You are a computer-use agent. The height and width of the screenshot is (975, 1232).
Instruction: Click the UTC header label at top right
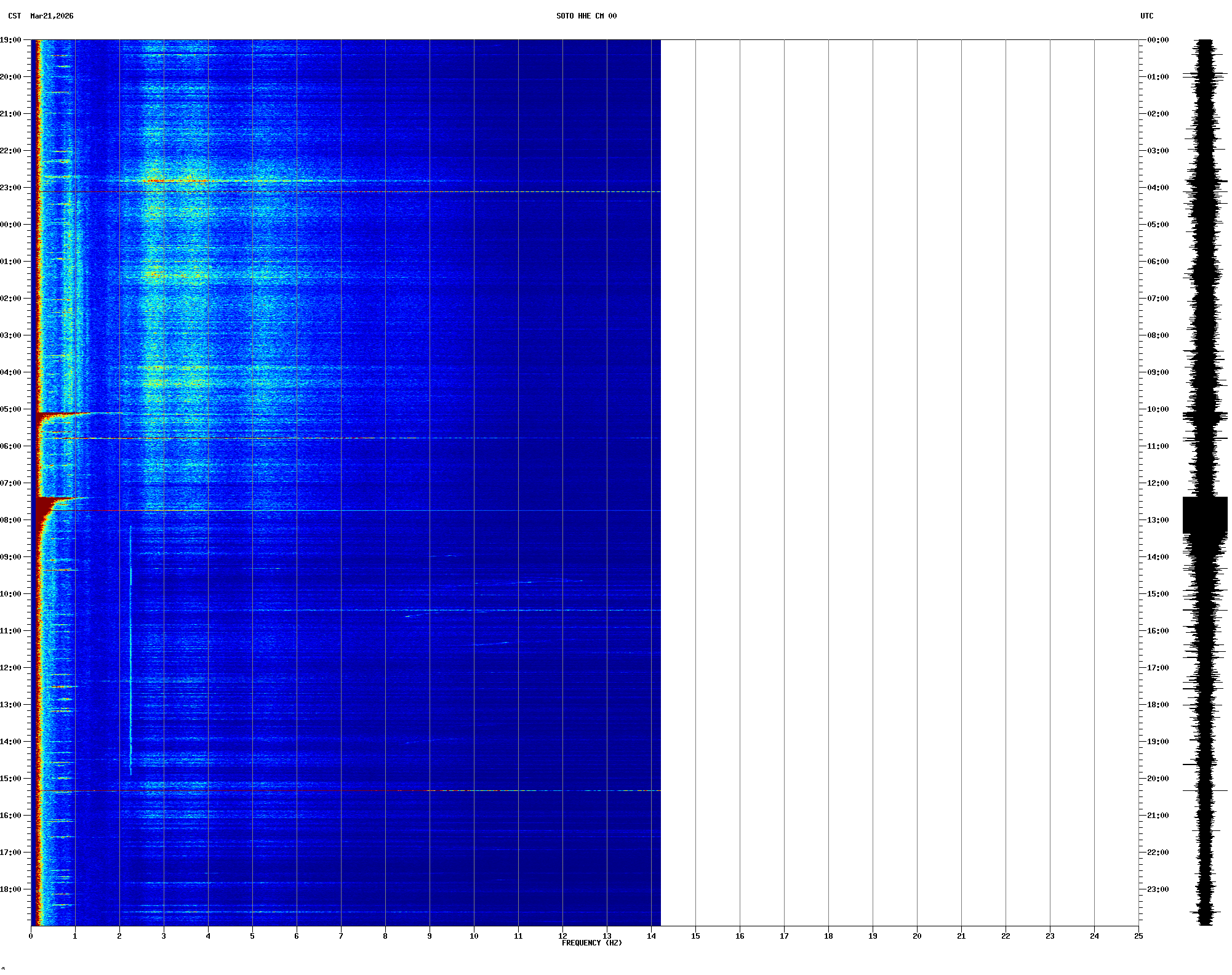(1146, 16)
